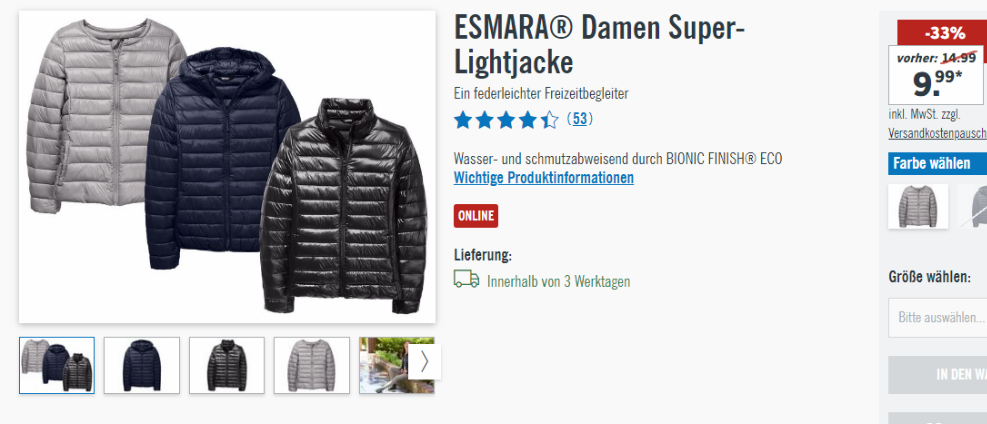Click the delivery truck icon
Viewport: 987px width, 424px height.
click(x=466, y=279)
